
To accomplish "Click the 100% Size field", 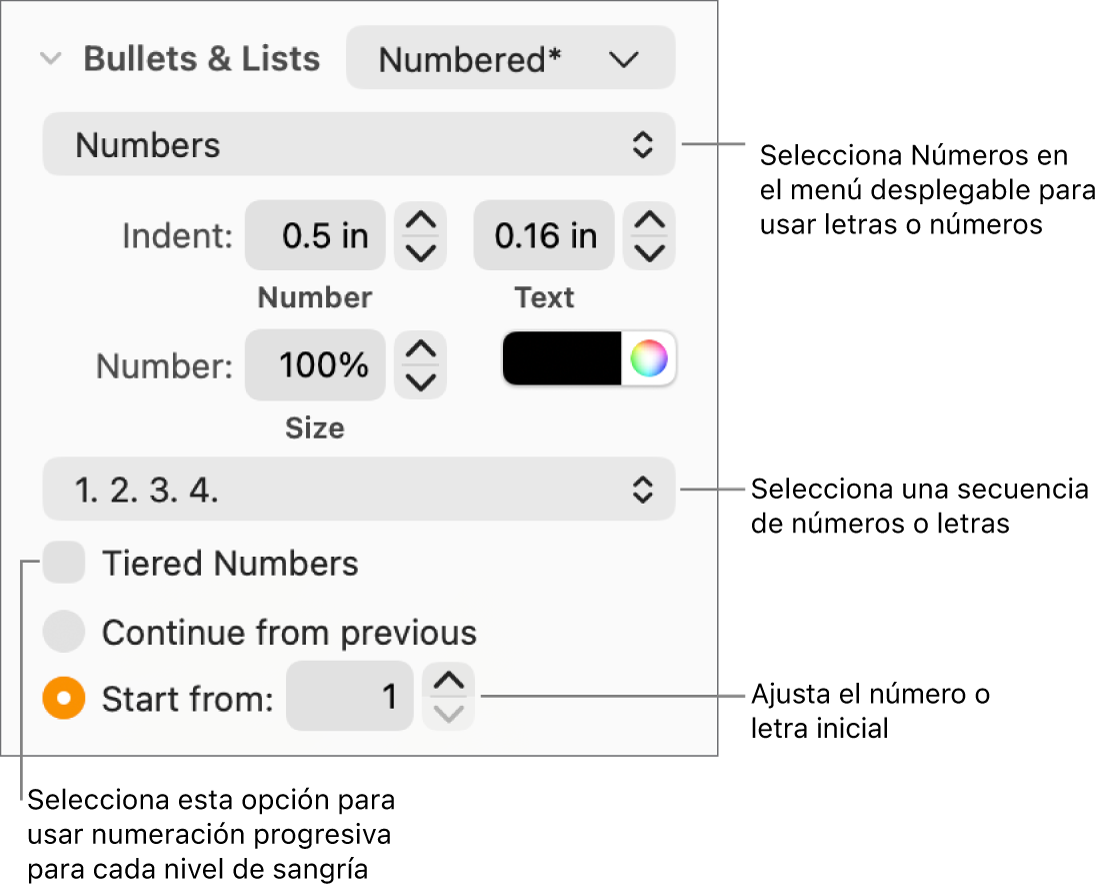I will click(x=314, y=365).
